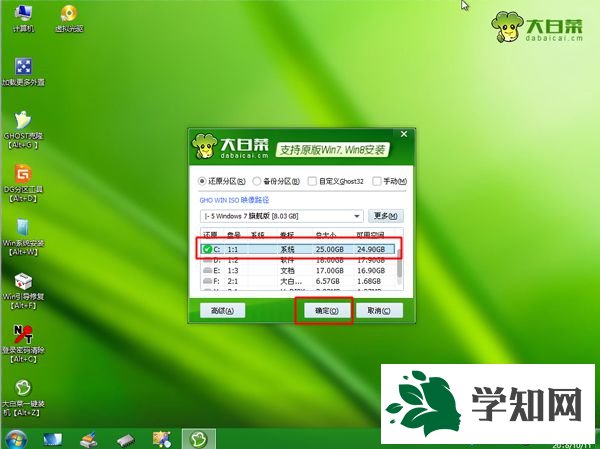This screenshot has height=449, width=600.
Task: Open the Windows Start orb
Action: [15, 439]
